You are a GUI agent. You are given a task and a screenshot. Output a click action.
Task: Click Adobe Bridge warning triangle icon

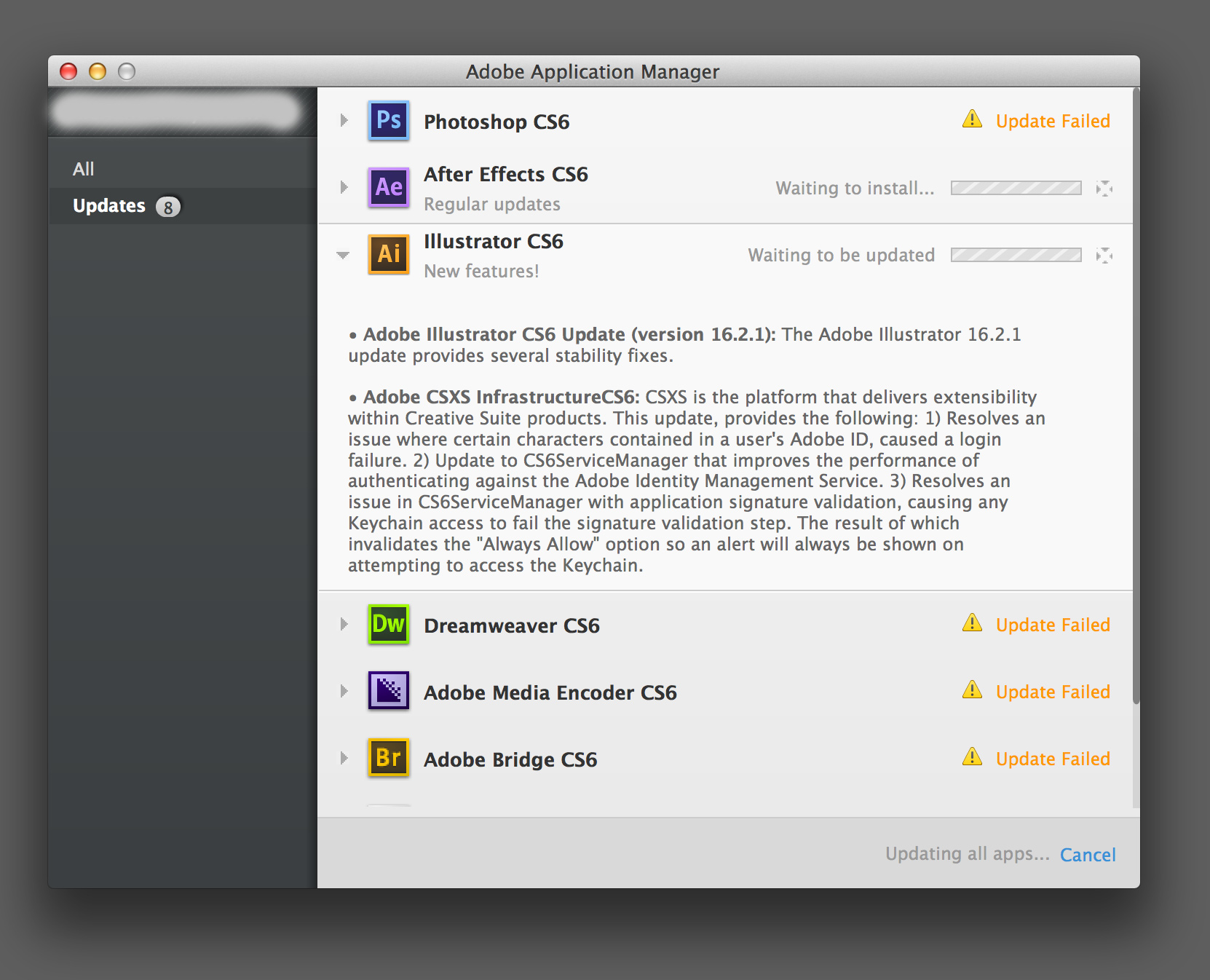[x=972, y=757]
